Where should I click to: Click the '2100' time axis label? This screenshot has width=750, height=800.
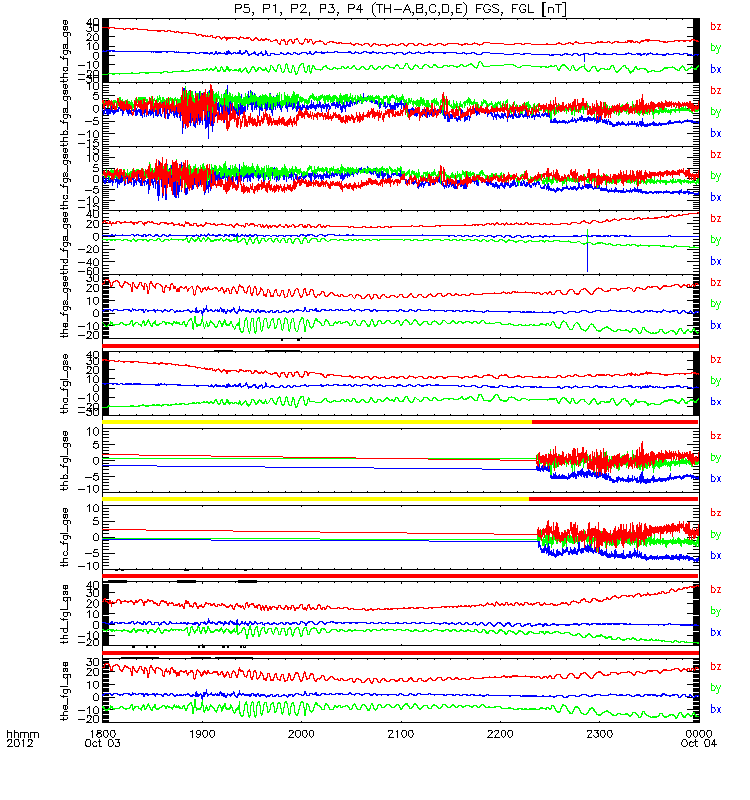click(x=401, y=734)
